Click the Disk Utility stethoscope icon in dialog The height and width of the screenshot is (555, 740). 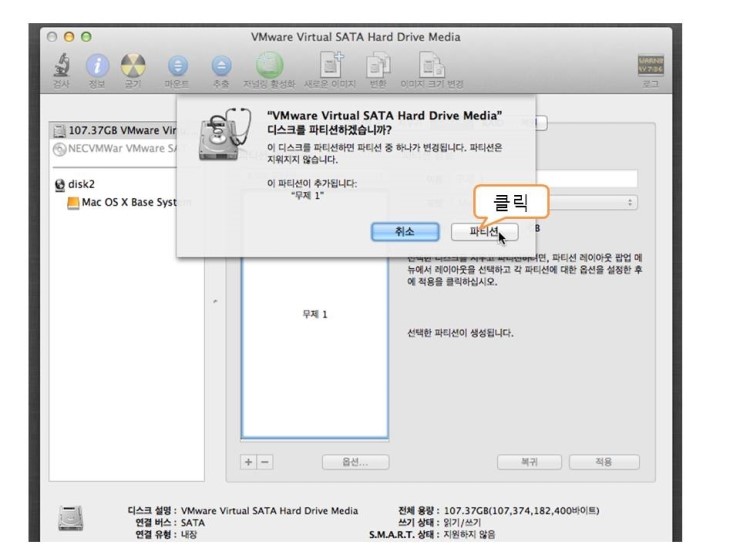(x=225, y=135)
